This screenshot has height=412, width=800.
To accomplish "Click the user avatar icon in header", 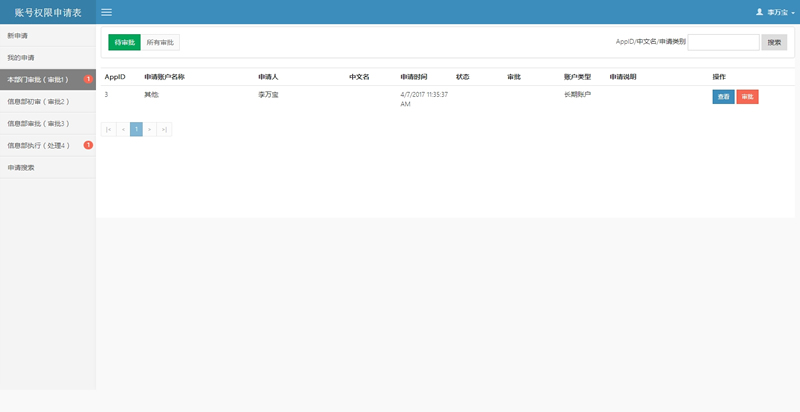I will pyautogui.click(x=759, y=12).
